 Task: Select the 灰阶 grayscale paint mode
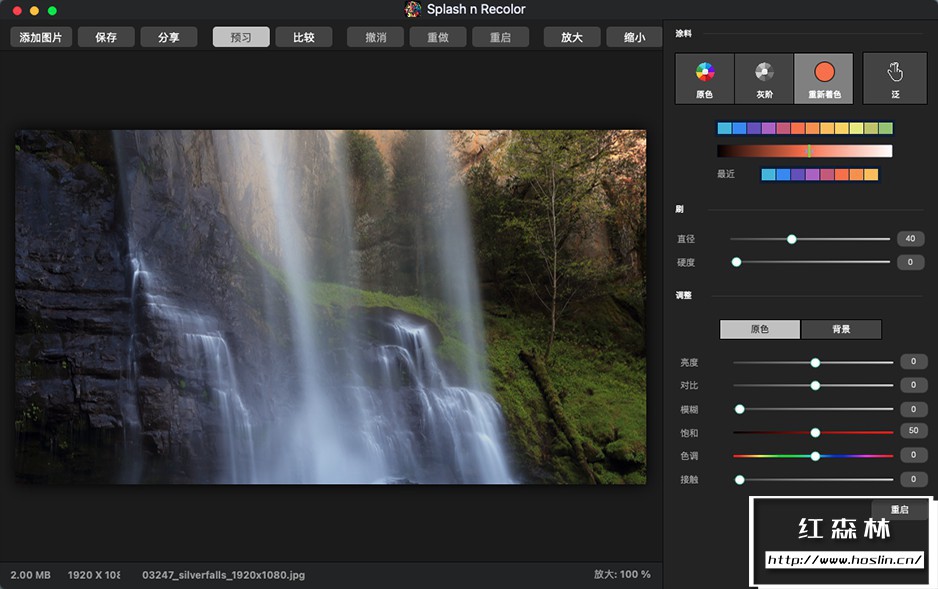(x=764, y=78)
